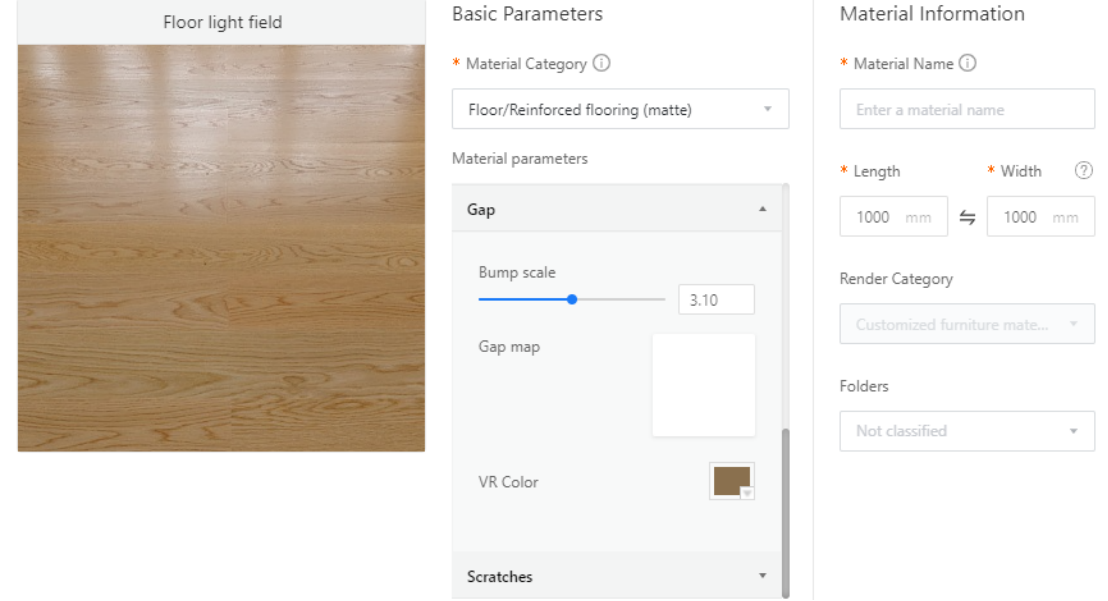Open the Render Category dropdown

[966, 325]
